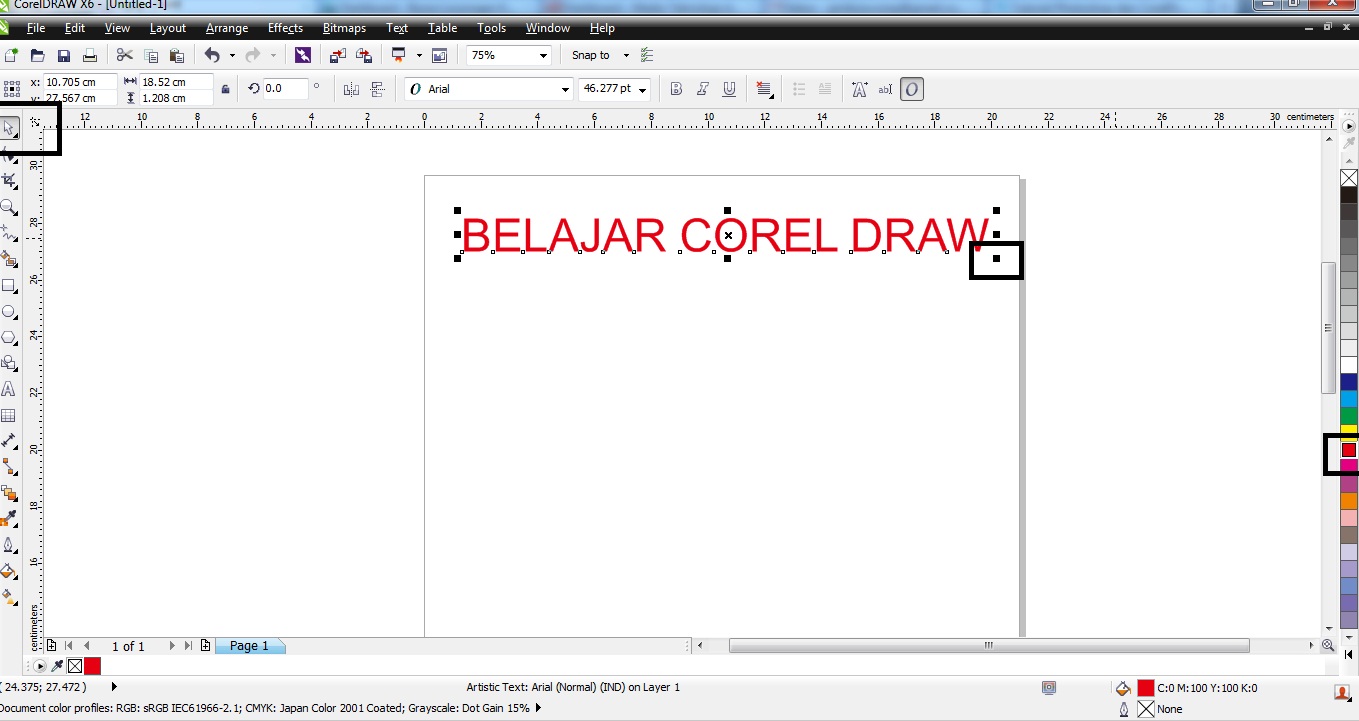Open the font size 46.277 pt dropdown
Viewport: 1359px width, 721px height.
[x=642, y=89]
